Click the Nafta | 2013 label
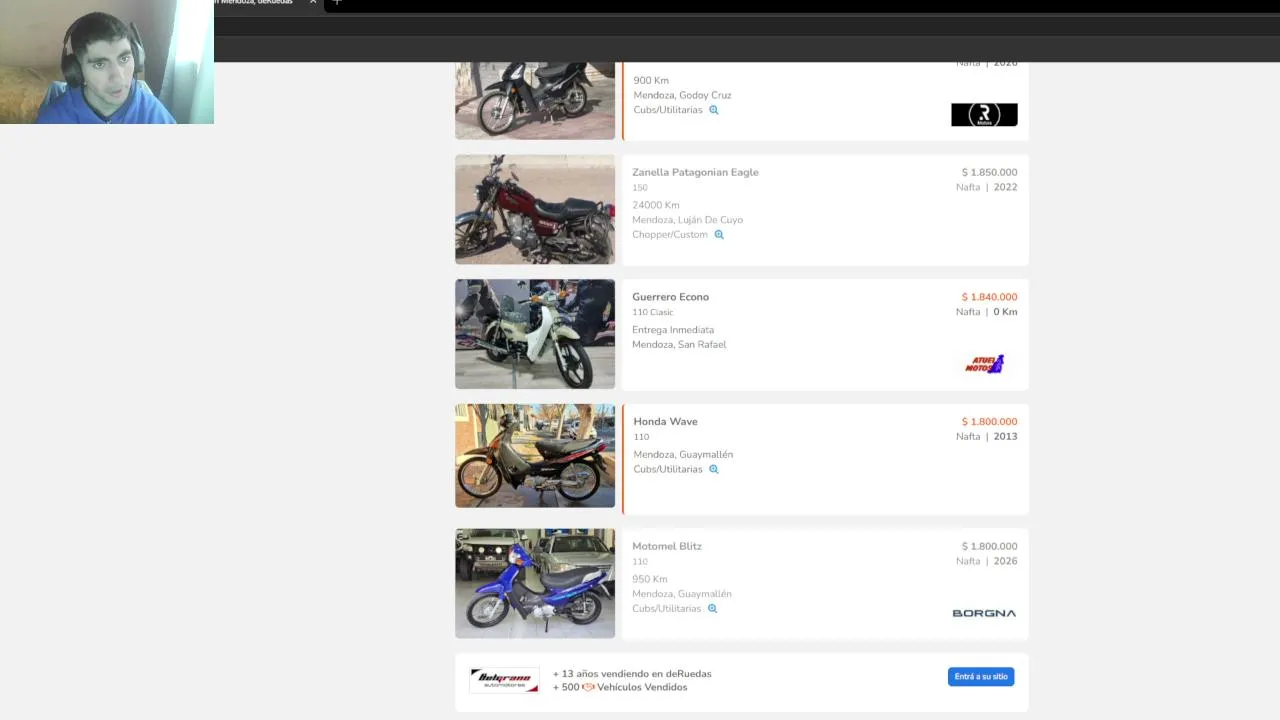This screenshot has height=720, width=1280. click(986, 436)
